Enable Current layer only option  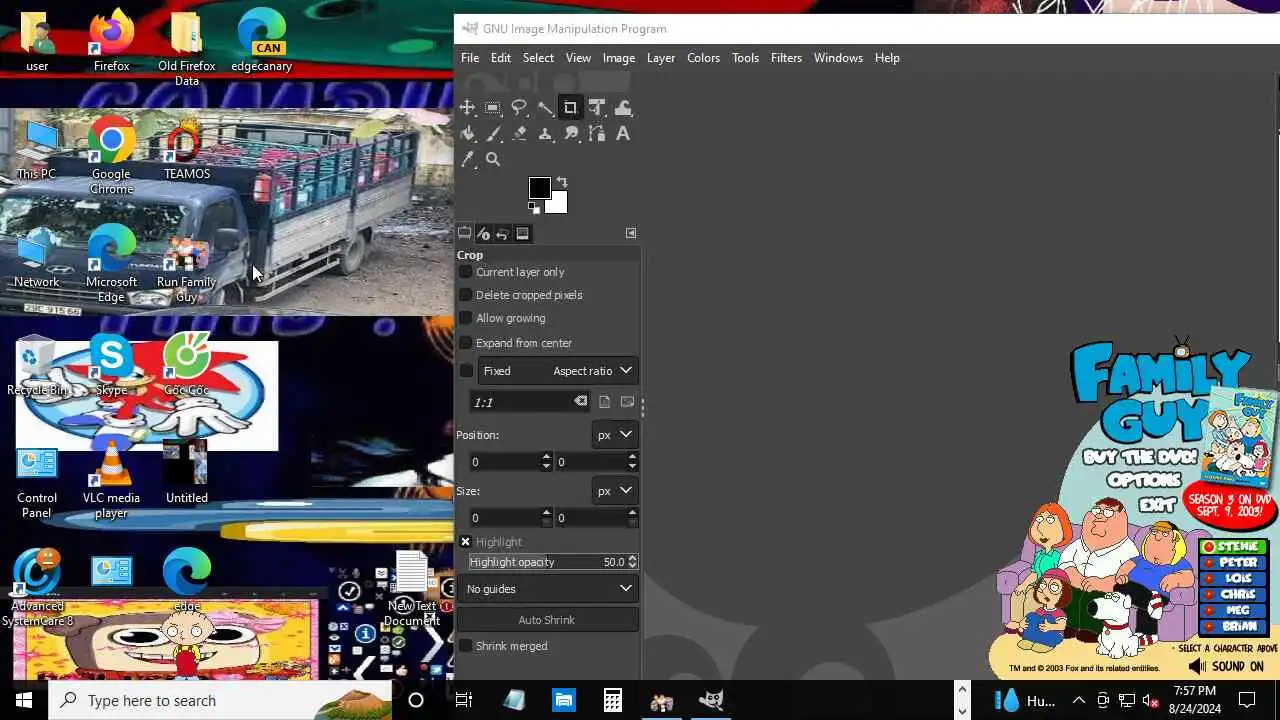click(466, 272)
